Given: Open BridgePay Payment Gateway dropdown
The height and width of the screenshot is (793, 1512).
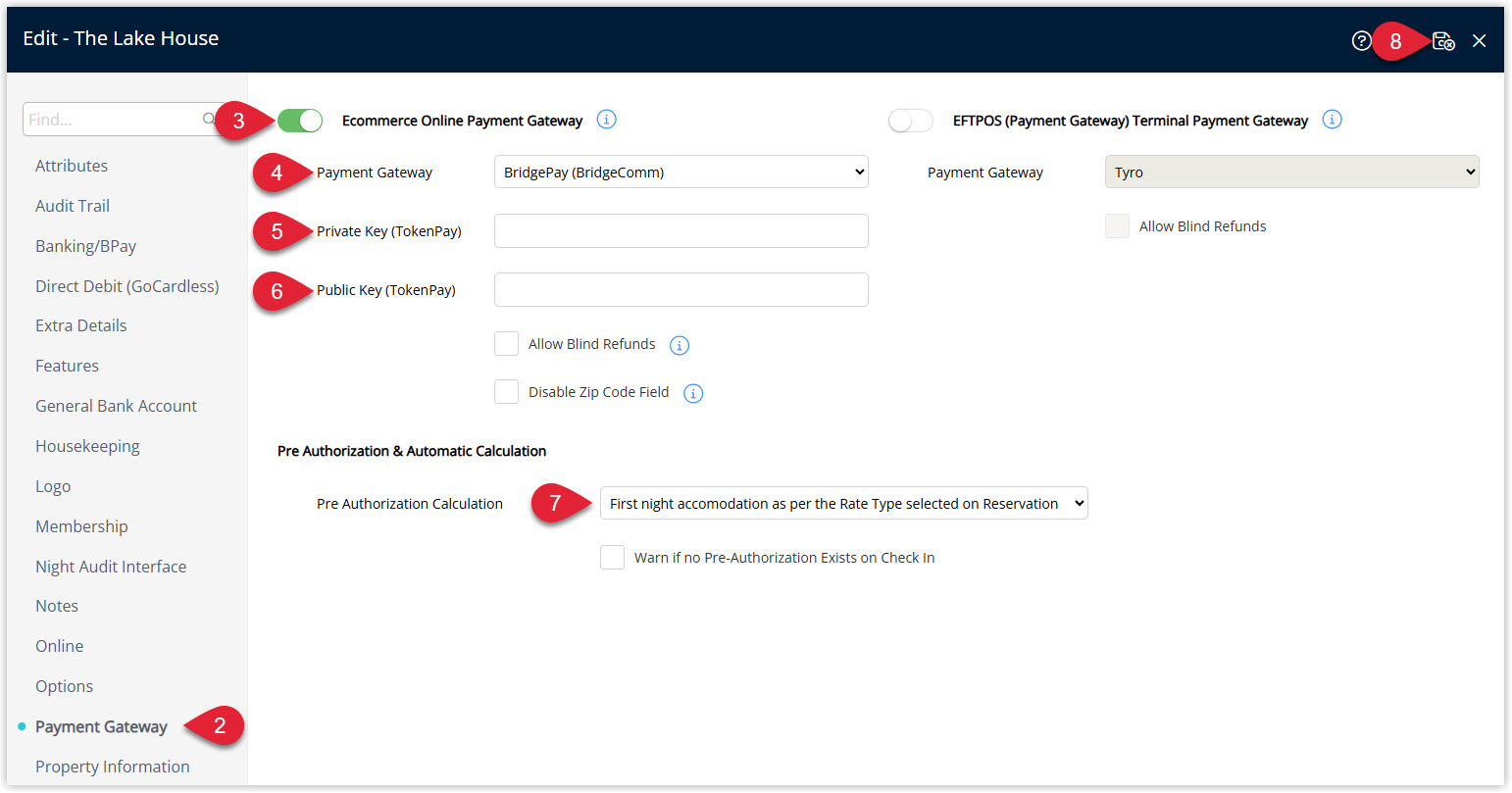Looking at the screenshot, I should pyautogui.click(x=681, y=172).
